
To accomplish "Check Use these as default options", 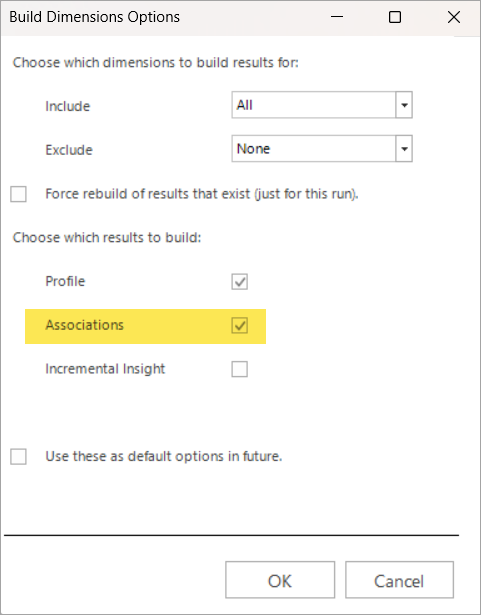I will tap(18, 457).
